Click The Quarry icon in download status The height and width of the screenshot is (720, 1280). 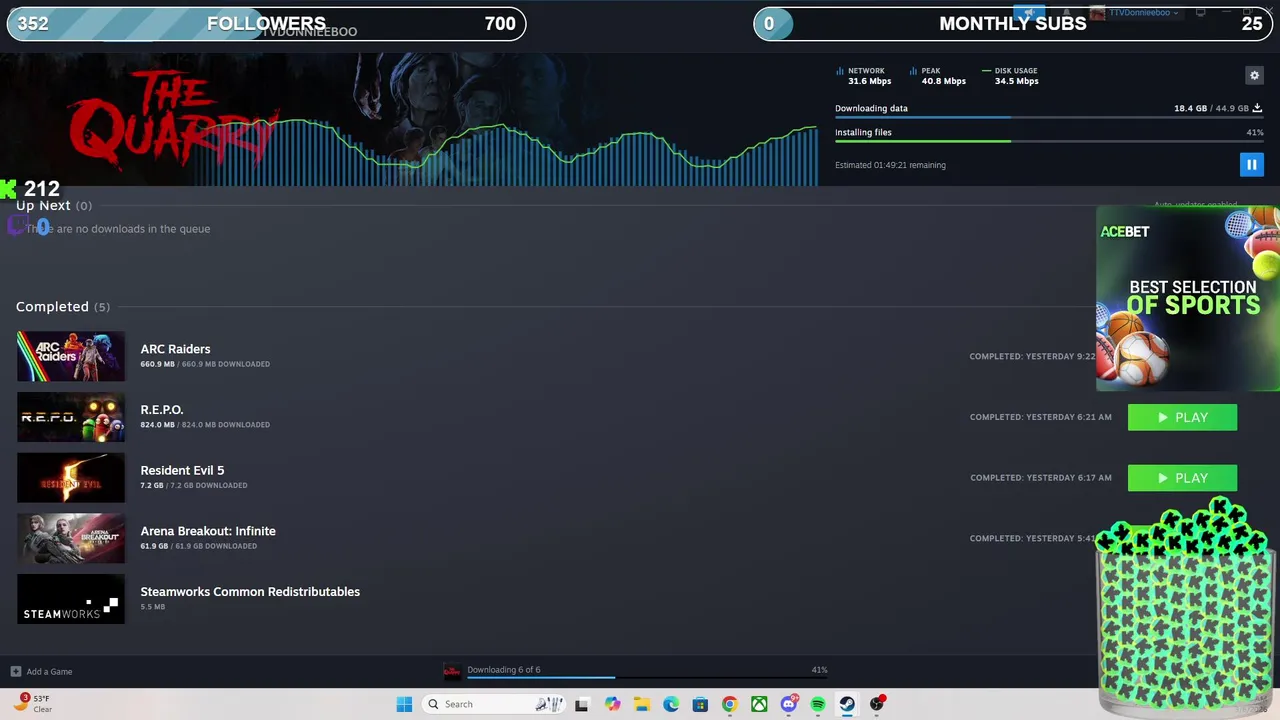click(452, 671)
